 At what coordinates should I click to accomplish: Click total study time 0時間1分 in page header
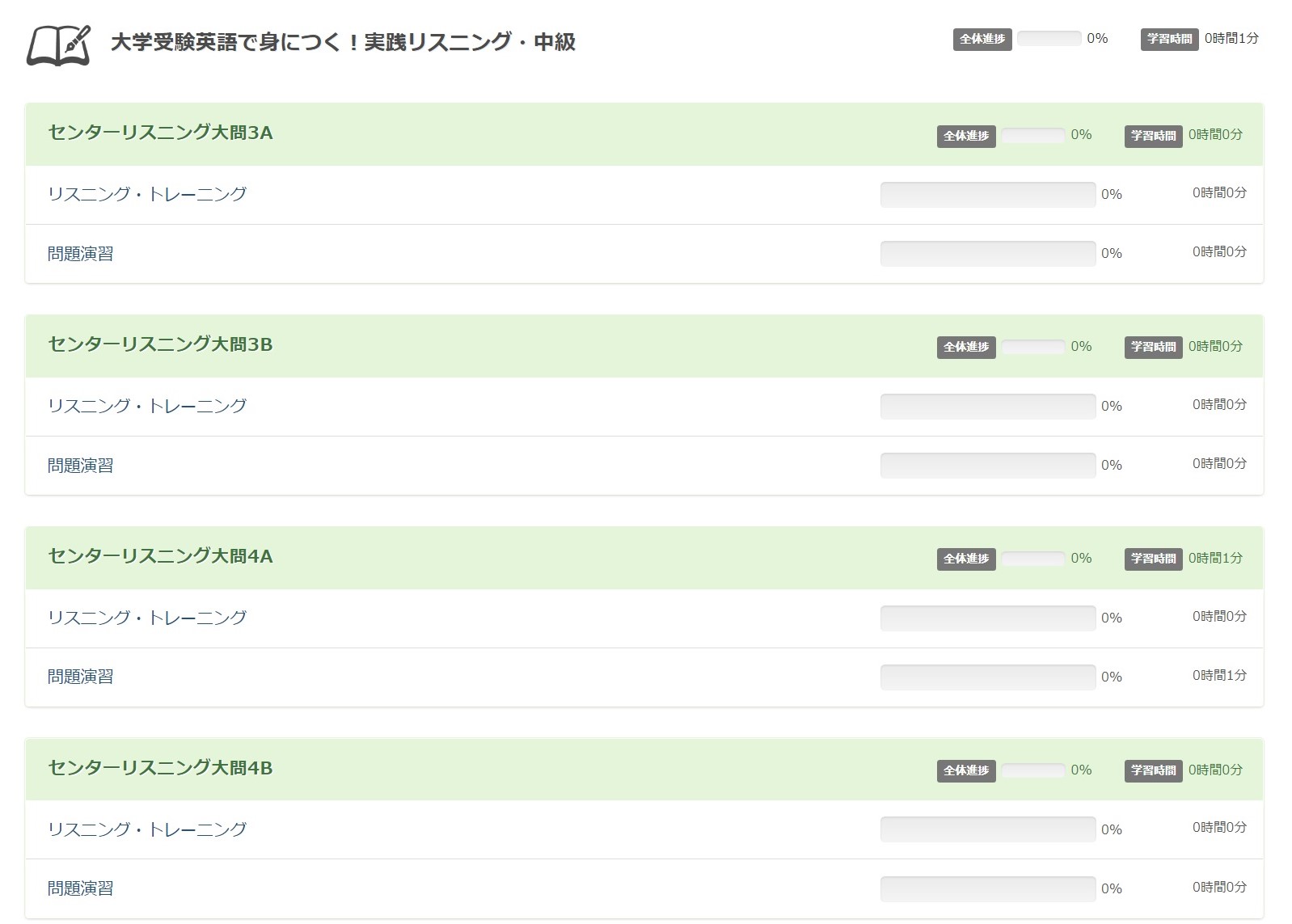pyautogui.click(x=1231, y=38)
